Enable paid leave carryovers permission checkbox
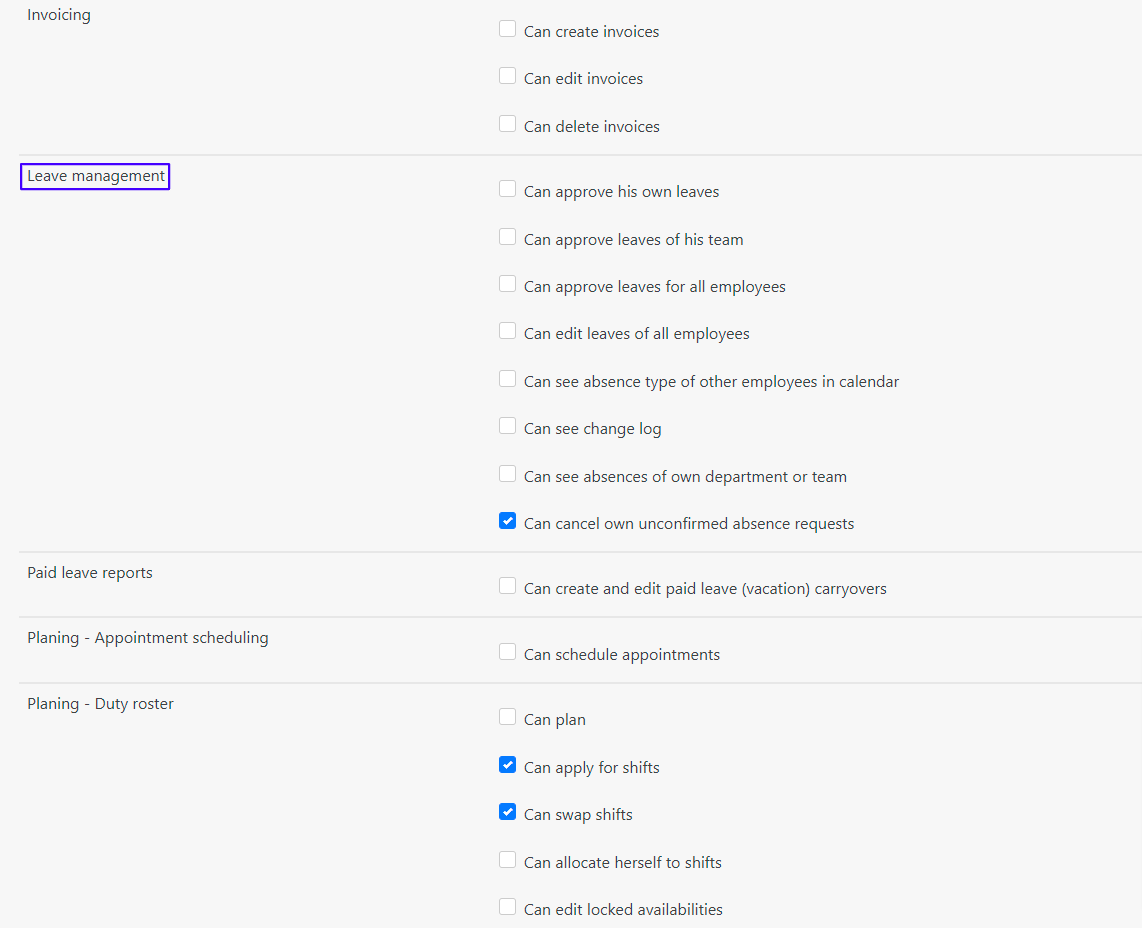Viewport: 1142px width, 928px height. click(x=507, y=586)
